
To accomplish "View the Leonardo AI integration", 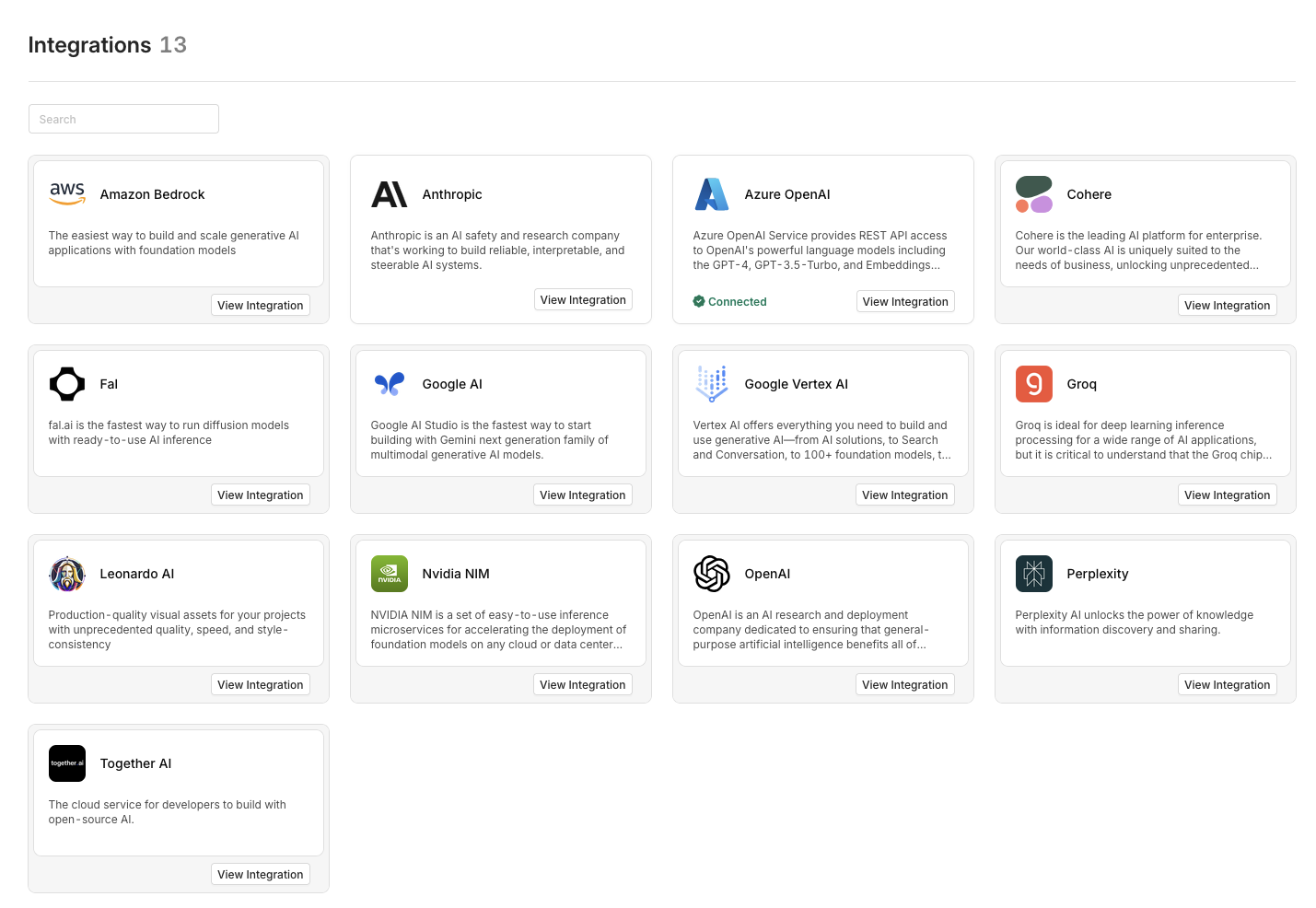I will (x=261, y=685).
